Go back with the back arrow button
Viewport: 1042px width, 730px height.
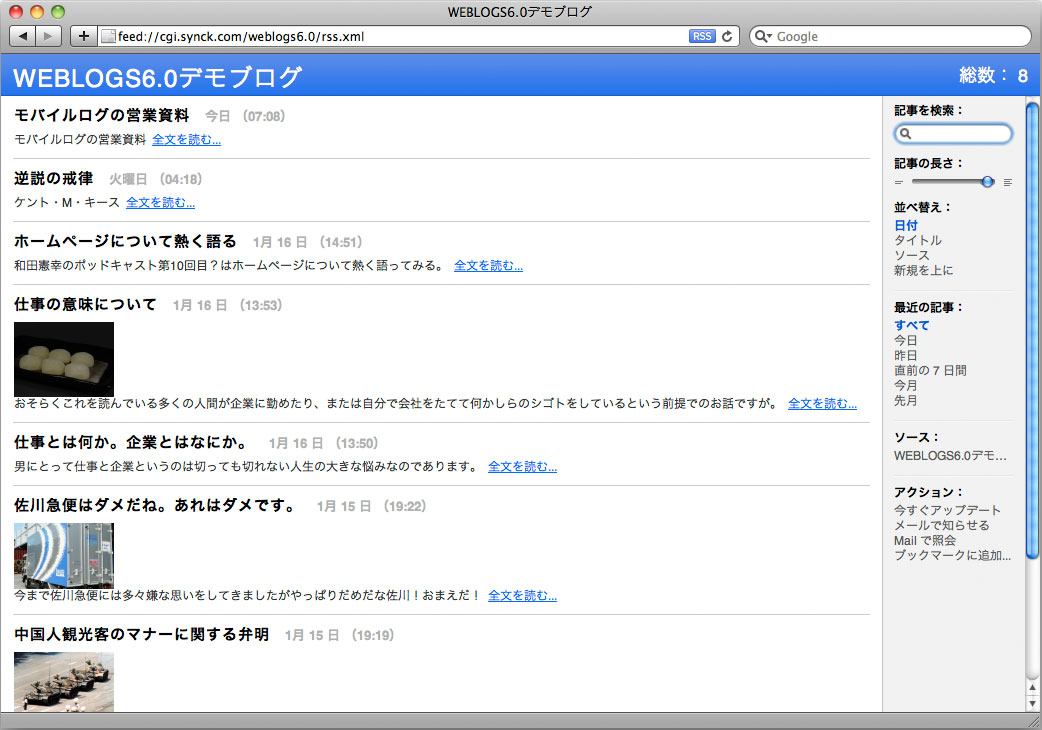tap(23, 36)
